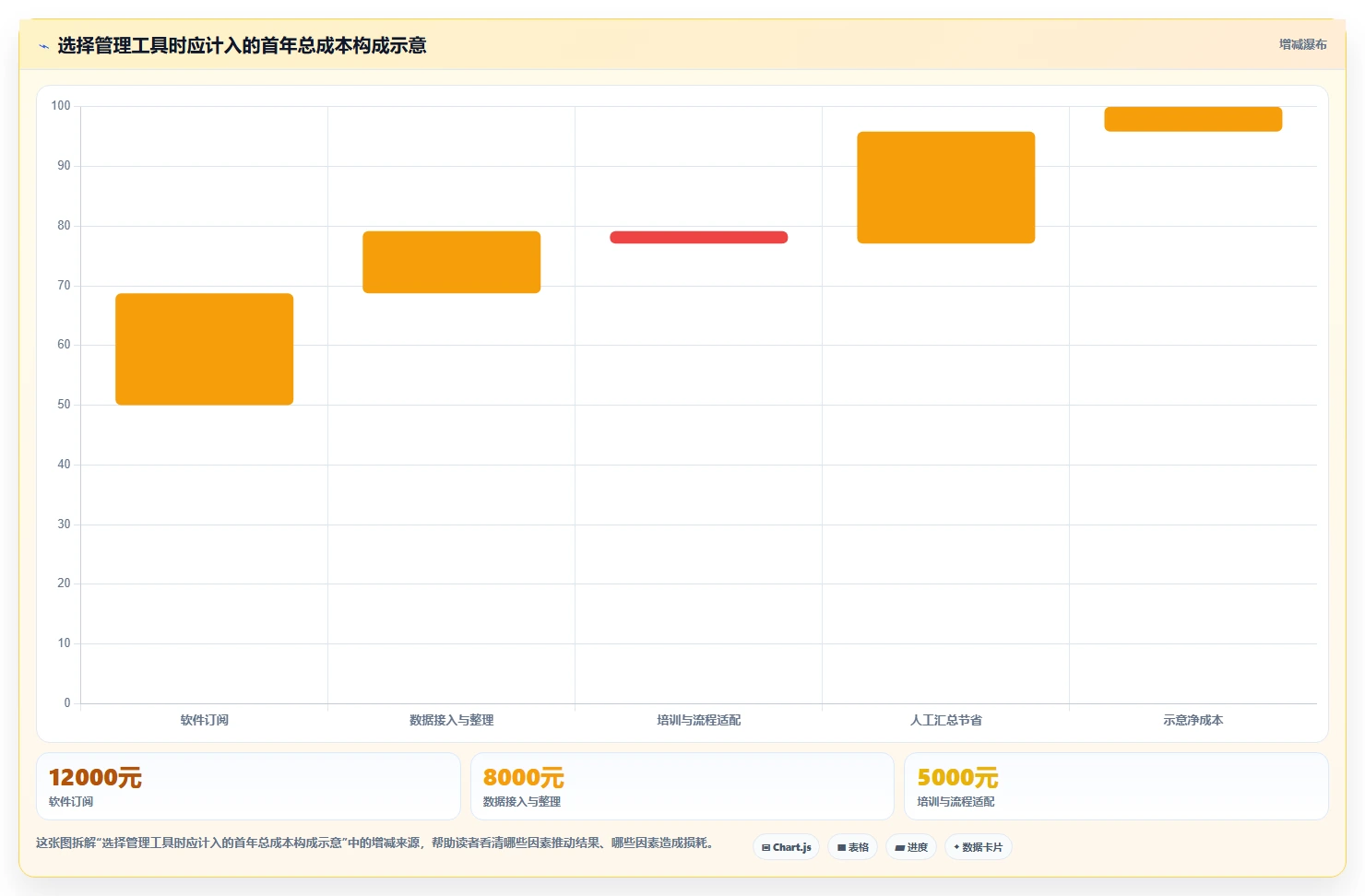Click the description text starting 这张图拆解

[x=374, y=843]
